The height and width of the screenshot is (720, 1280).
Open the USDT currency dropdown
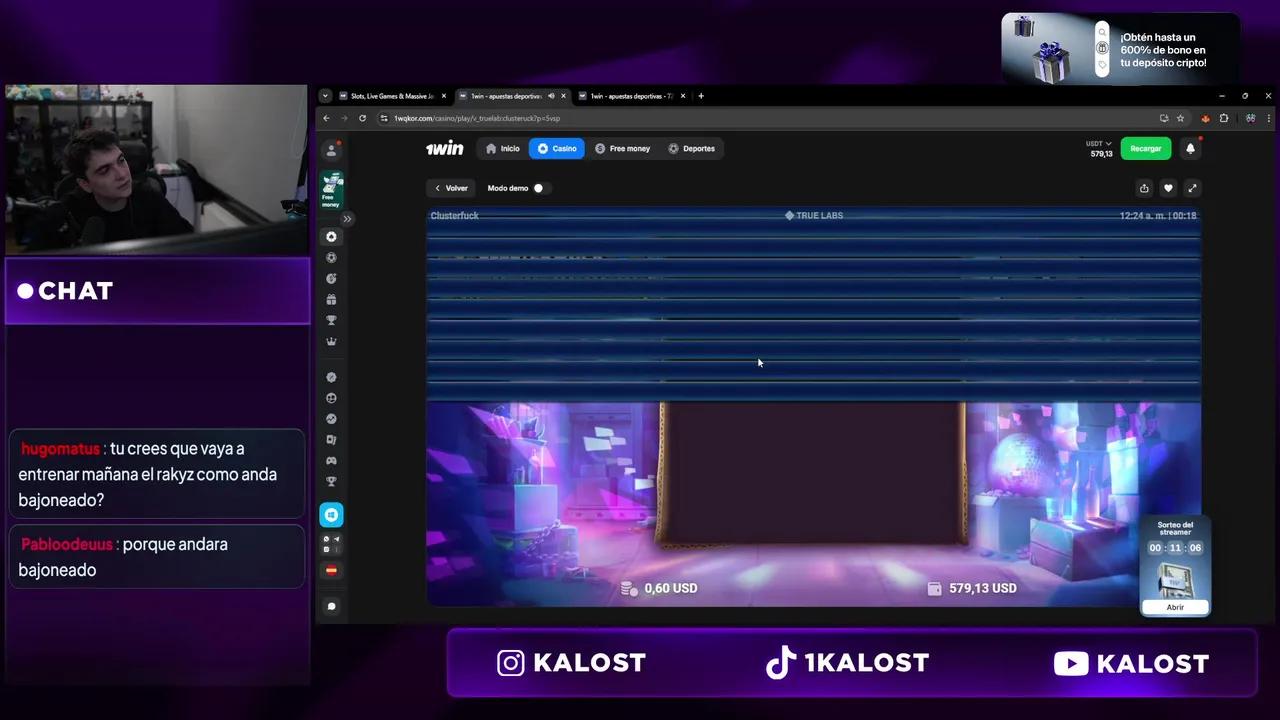(1098, 143)
